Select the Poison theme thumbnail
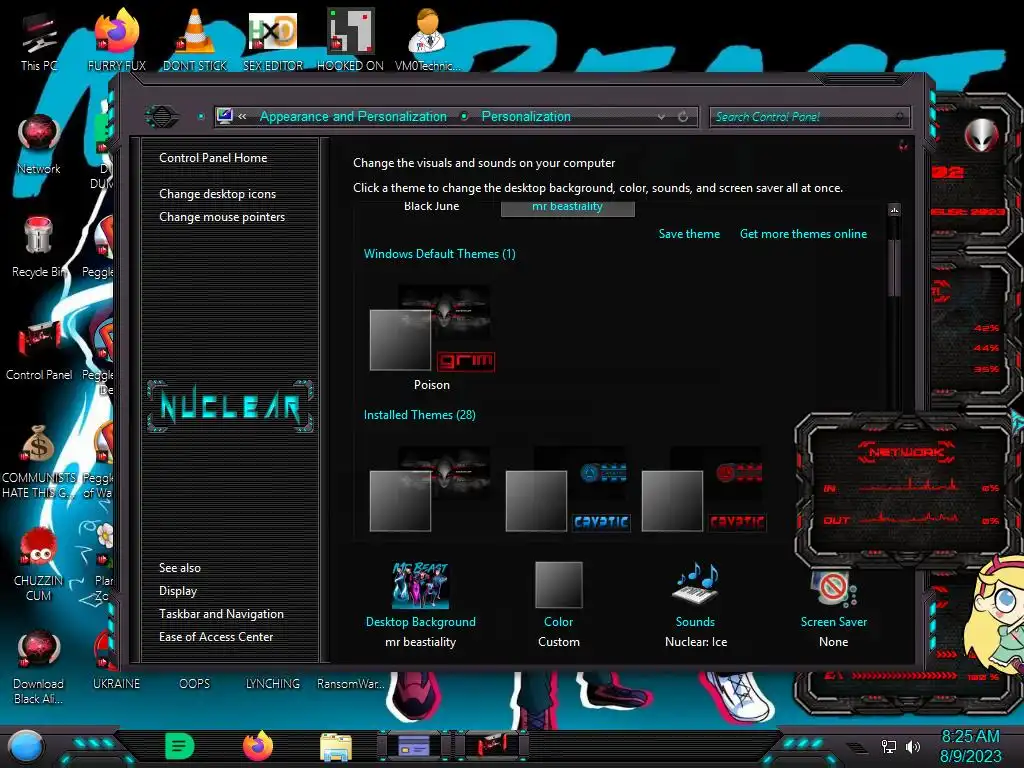Screen dimensions: 1024x768 [x=432, y=338]
